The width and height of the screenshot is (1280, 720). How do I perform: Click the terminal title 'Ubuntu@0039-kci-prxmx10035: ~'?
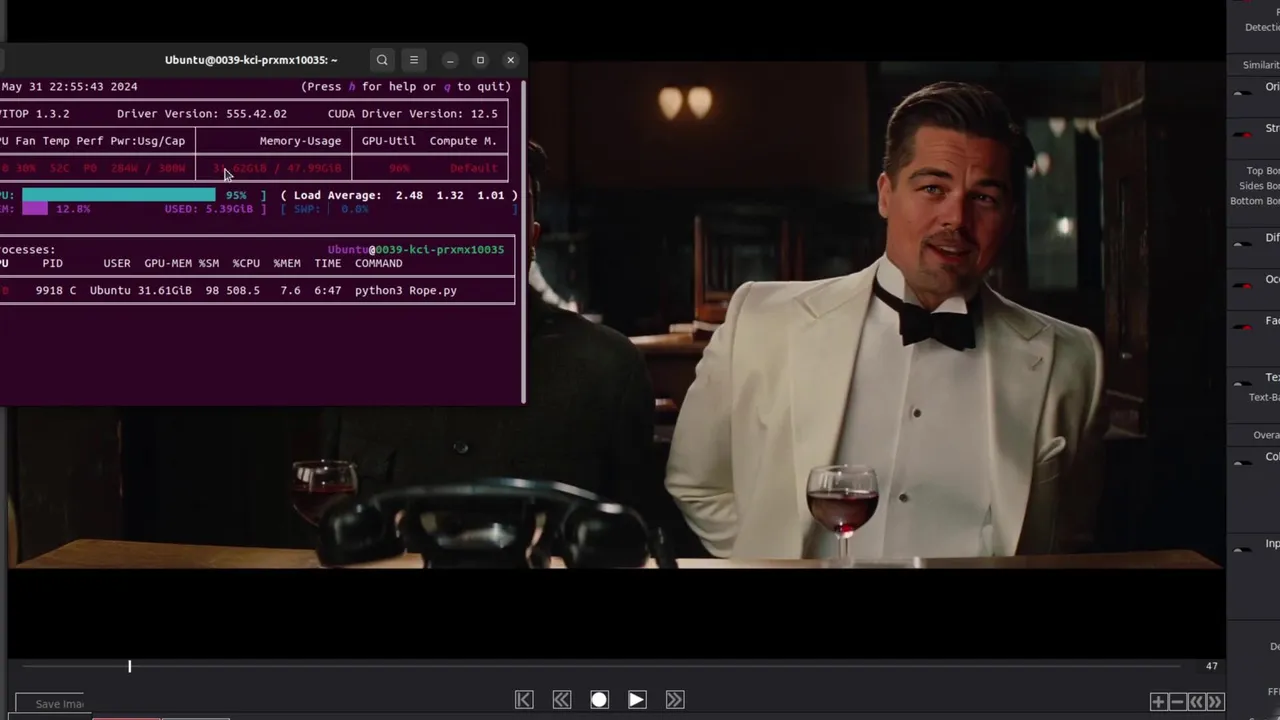pos(251,60)
